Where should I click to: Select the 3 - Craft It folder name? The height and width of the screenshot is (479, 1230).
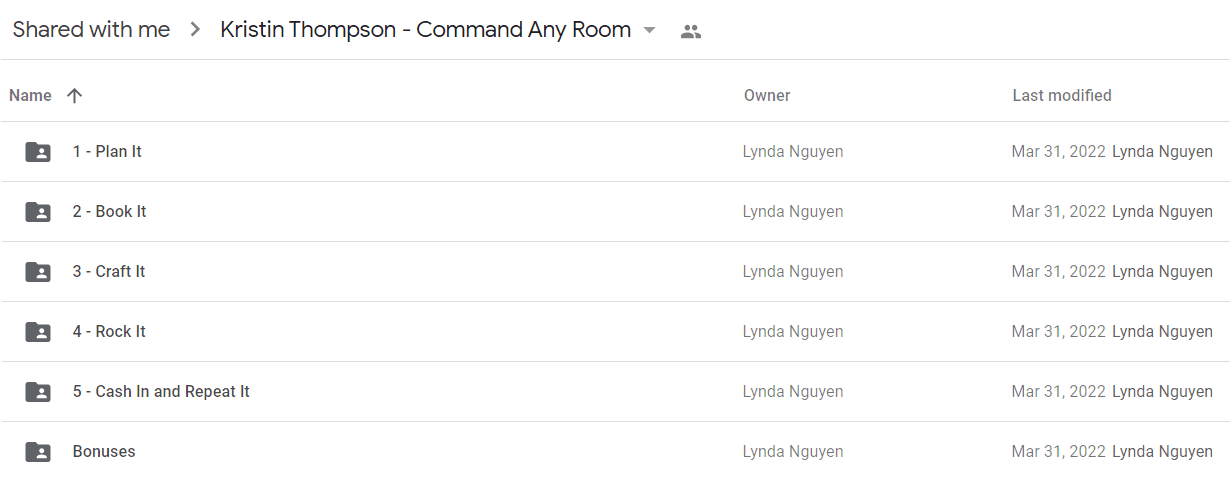(109, 272)
